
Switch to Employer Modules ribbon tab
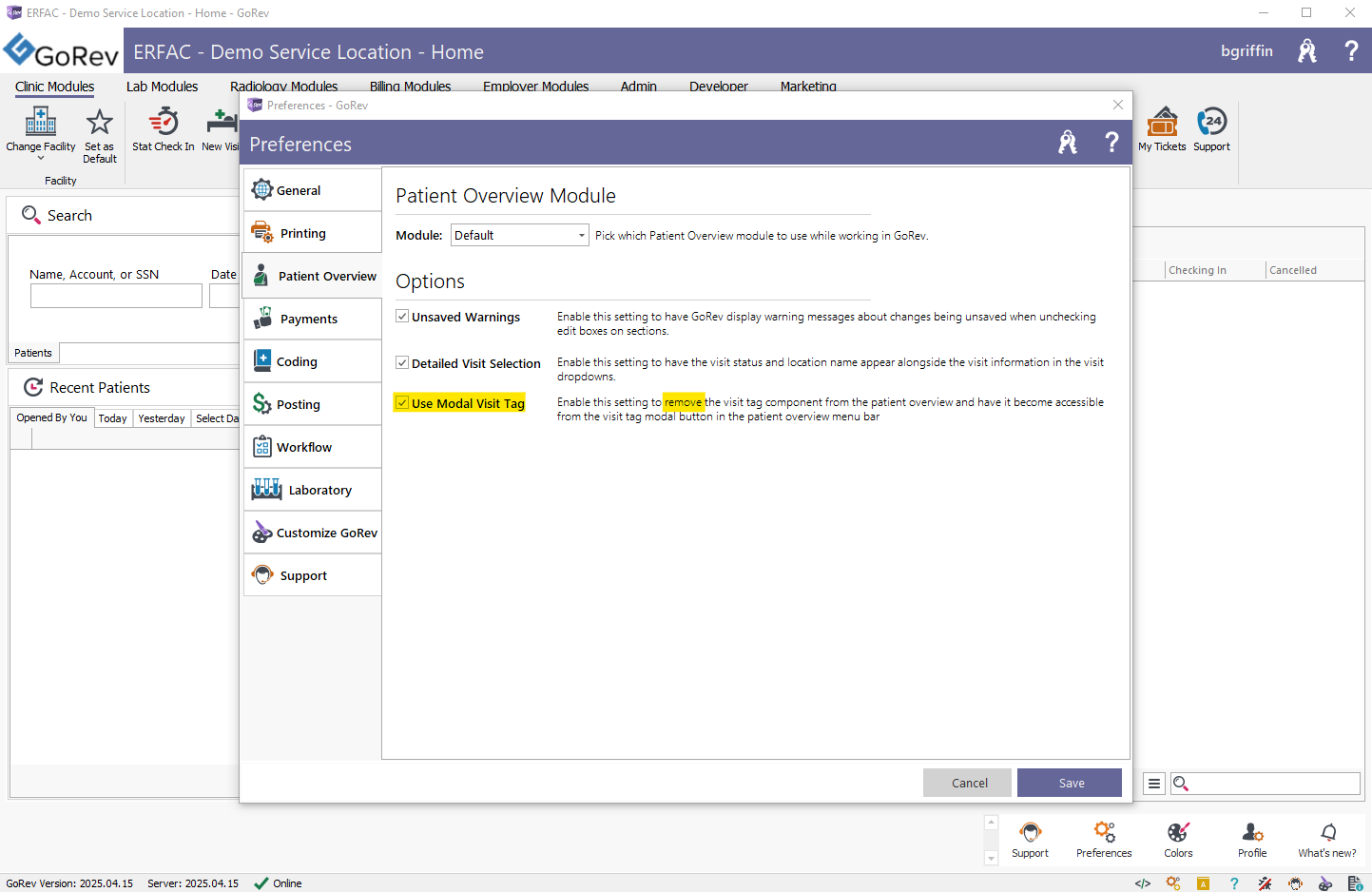[x=535, y=86]
